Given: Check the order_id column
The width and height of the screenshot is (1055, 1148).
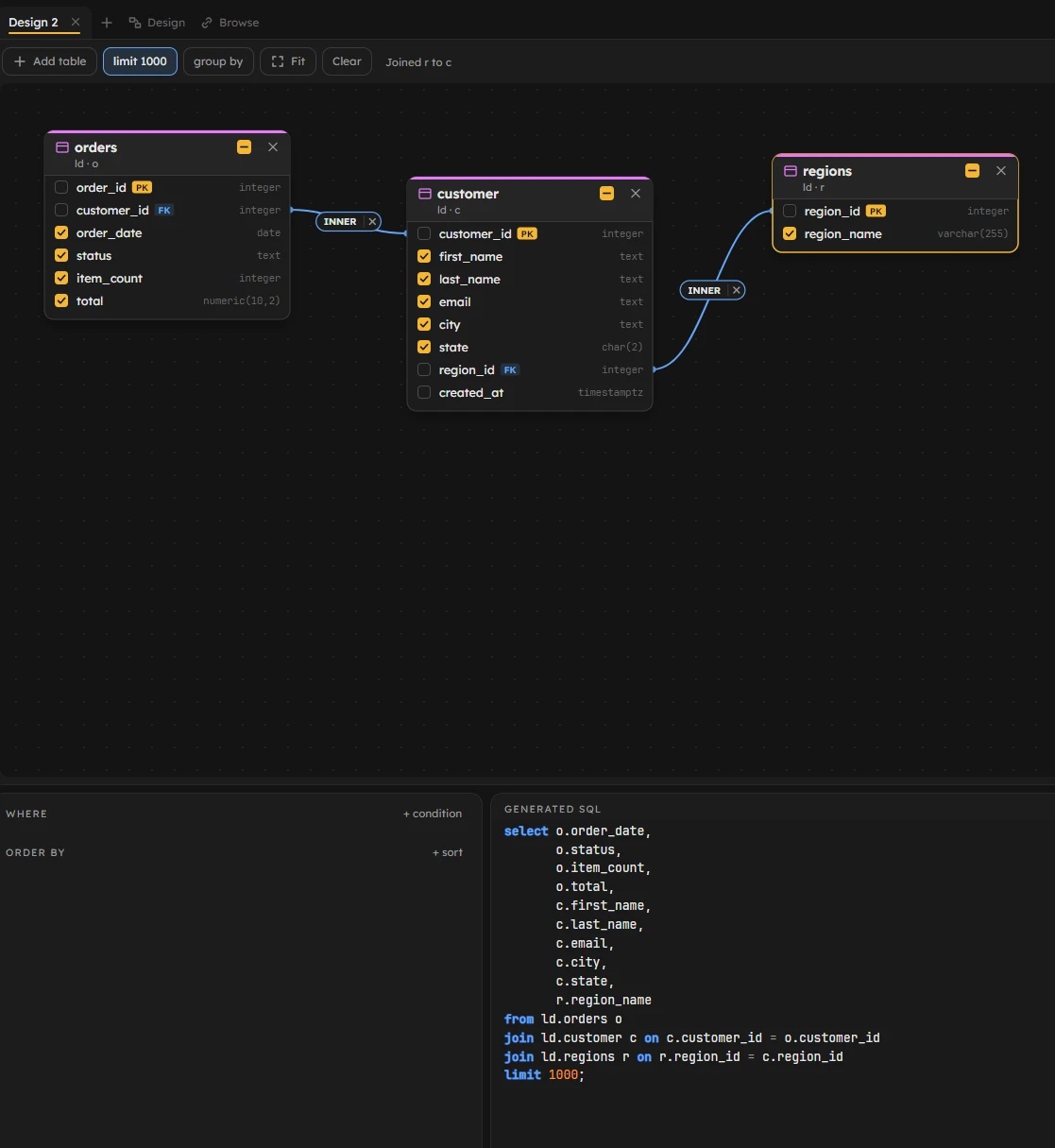Looking at the screenshot, I should pos(61,187).
